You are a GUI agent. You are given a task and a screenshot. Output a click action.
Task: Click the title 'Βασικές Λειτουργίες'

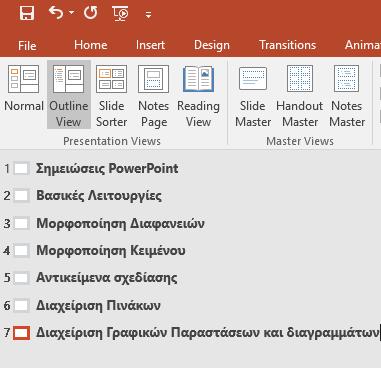point(99,196)
